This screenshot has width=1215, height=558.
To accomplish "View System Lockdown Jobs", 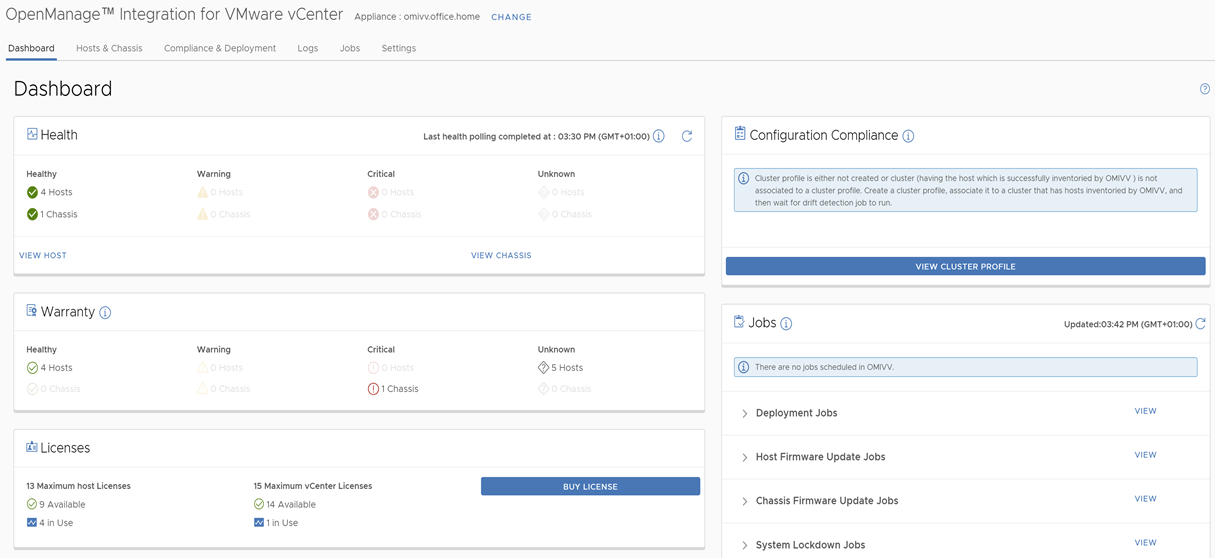I will 1145,543.
